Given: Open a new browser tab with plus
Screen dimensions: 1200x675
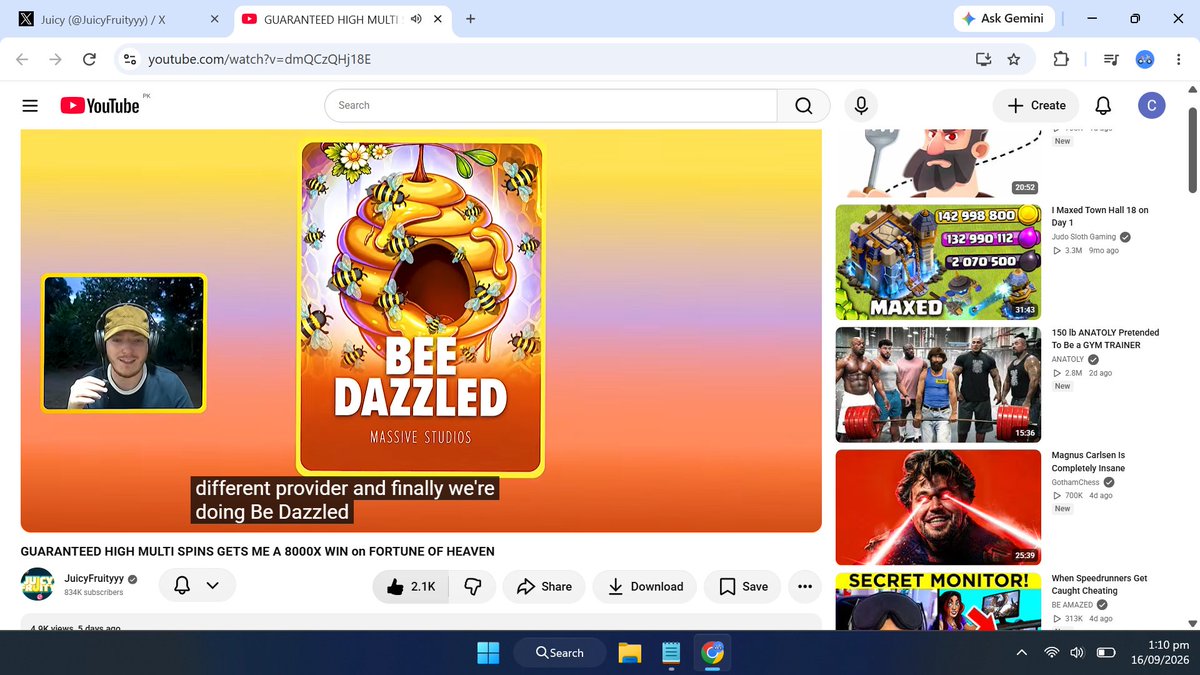Looking at the screenshot, I should pyautogui.click(x=471, y=19).
